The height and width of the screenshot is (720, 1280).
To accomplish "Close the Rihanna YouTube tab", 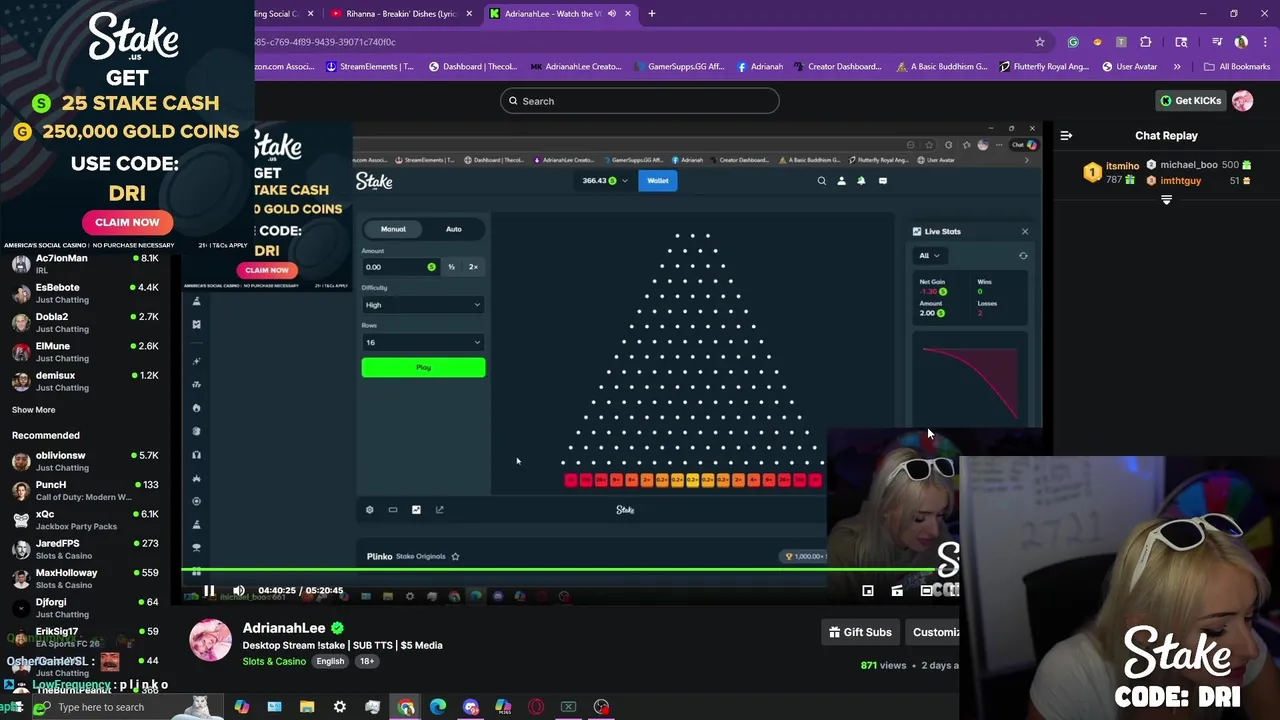I will point(469,14).
